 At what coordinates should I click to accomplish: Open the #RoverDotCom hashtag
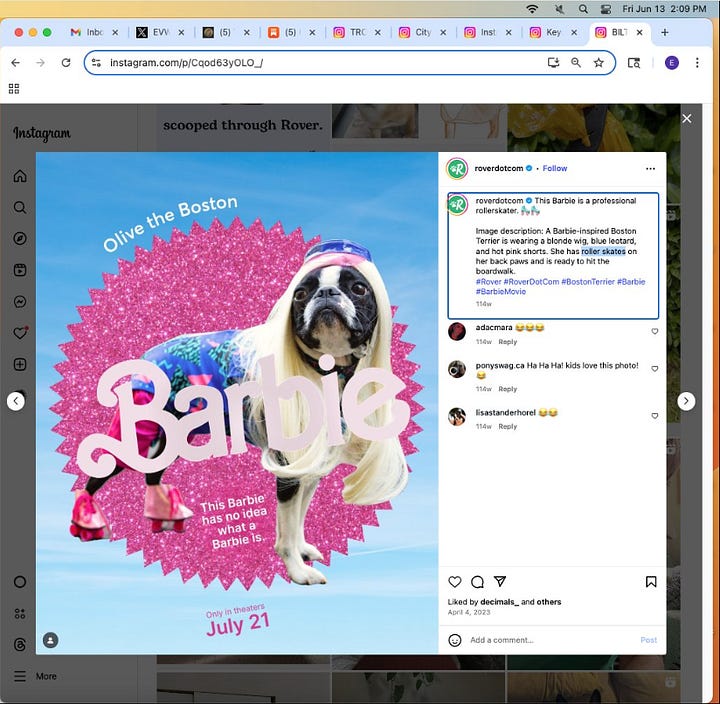click(531, 282)
